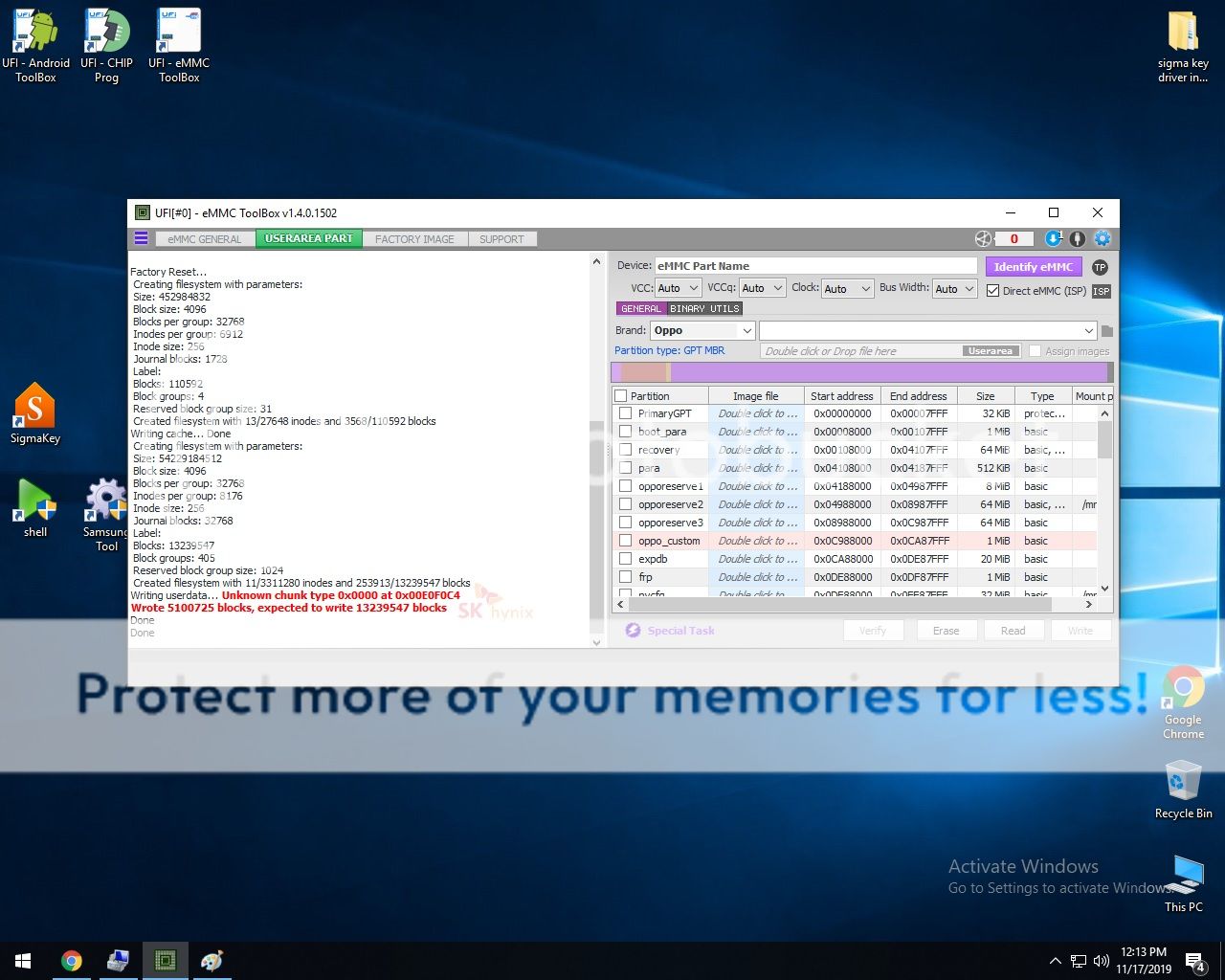This screenshot has width=1225, height=980.
Task: Open the shell desktop shortcut
Action: click(x=35, y=508)
